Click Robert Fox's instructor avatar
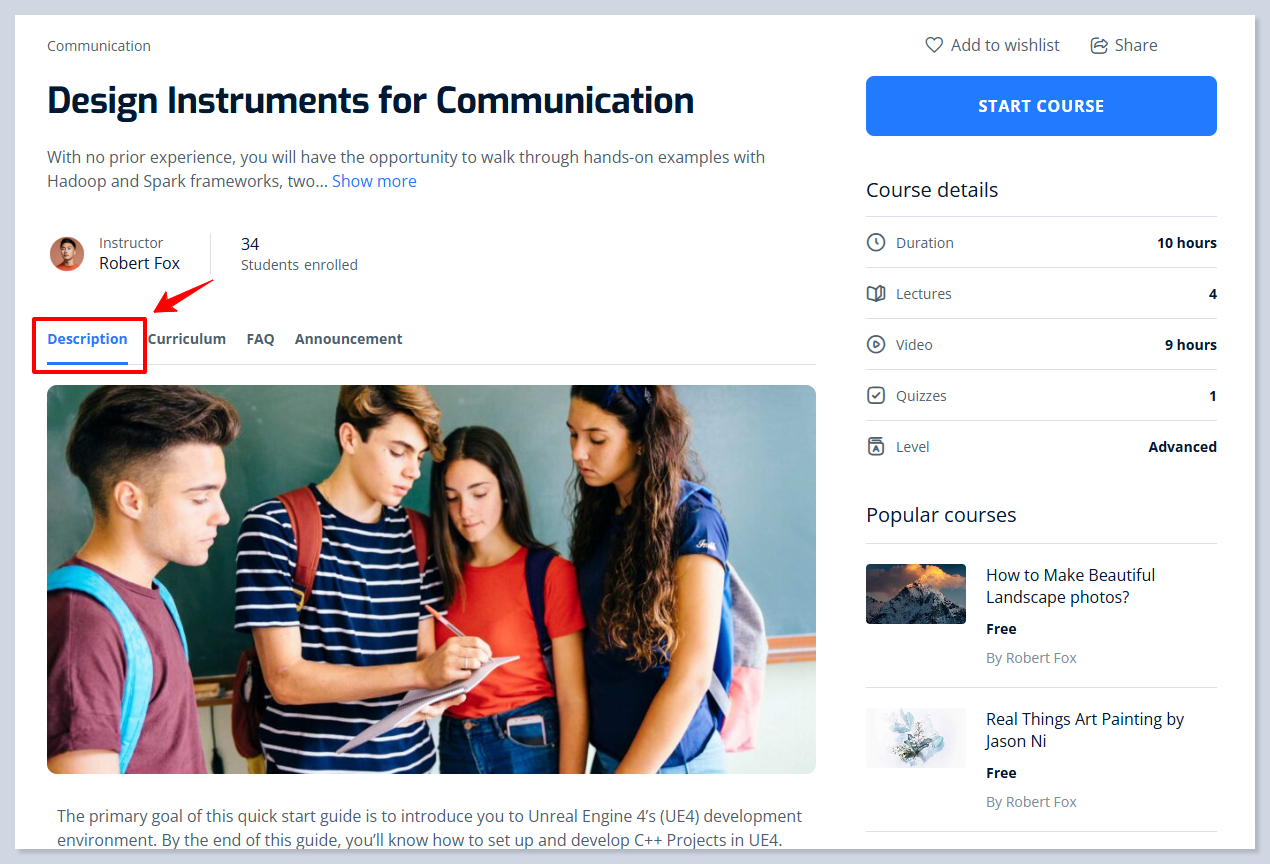Viewport: 1270px width, 864px height. [x=67, y=254]
